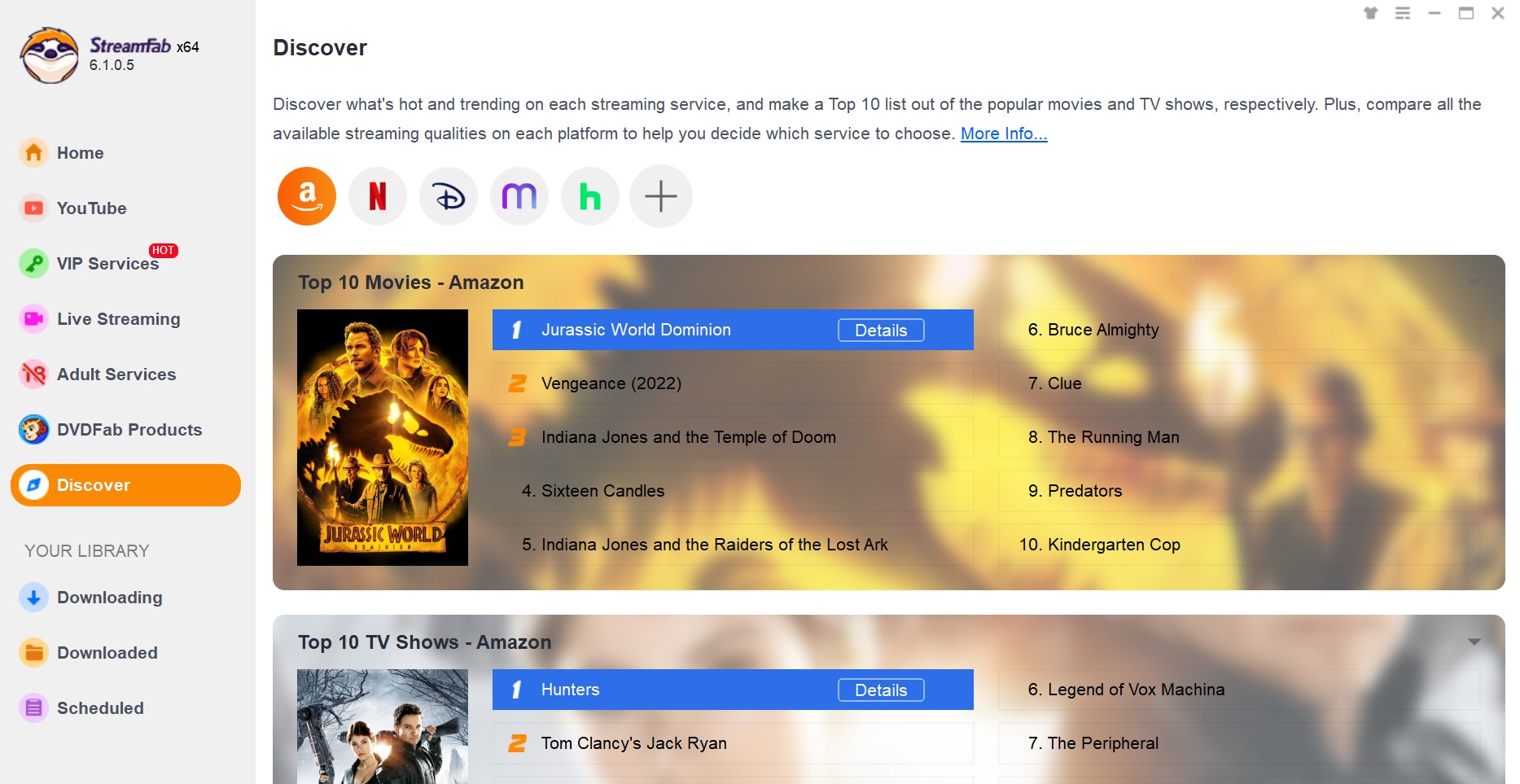Select the Discover sidebar item
Viewport: 1520px width, 784px height.
(125, 485)
